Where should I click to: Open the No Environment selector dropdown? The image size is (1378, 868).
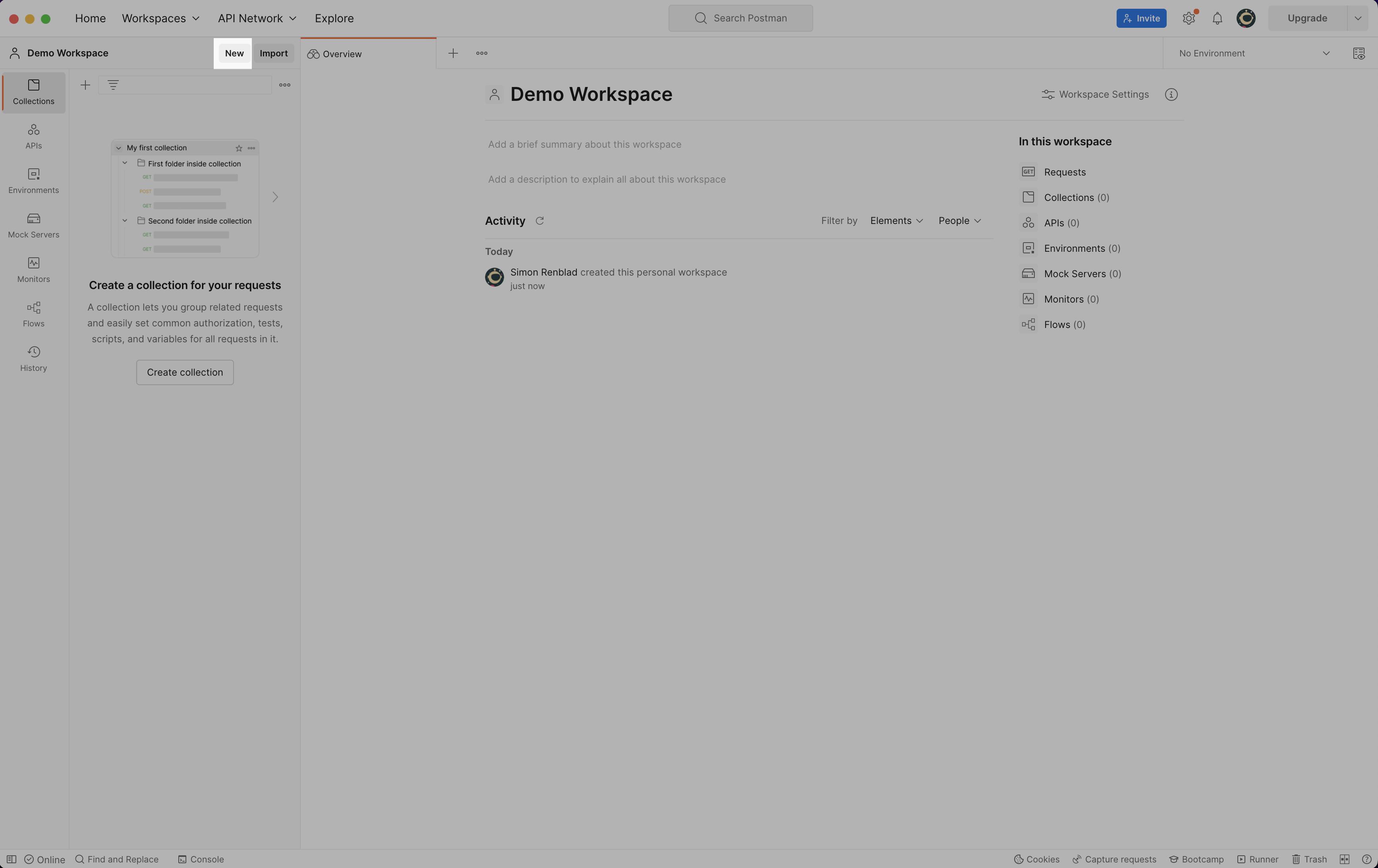(x=1253, y=53)
